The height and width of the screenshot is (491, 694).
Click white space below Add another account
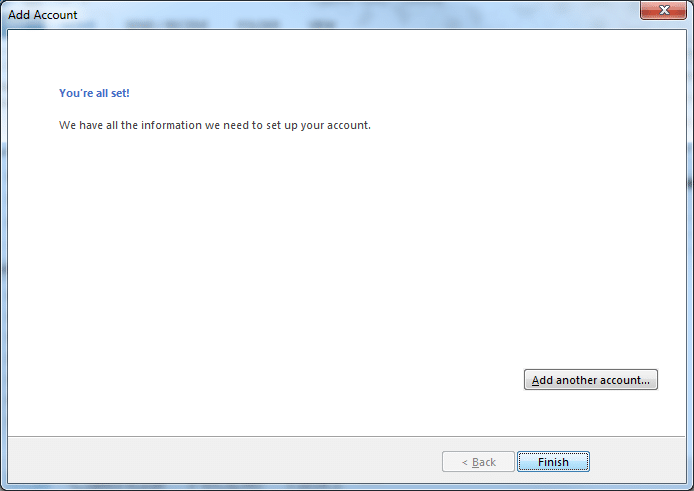pyautogui.click(x=591, y=414)
